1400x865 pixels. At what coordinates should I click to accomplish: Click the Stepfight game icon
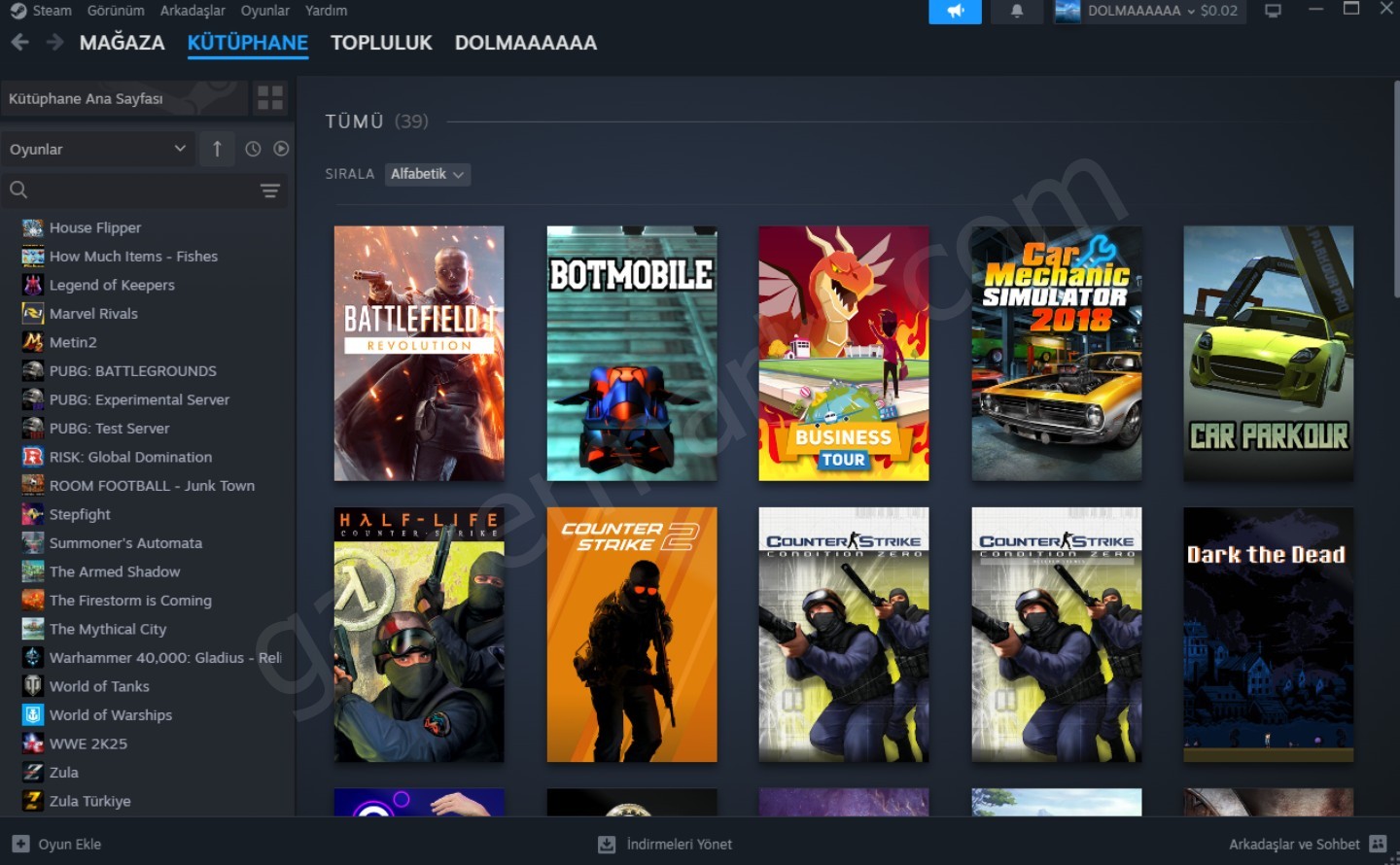[33, 514]
